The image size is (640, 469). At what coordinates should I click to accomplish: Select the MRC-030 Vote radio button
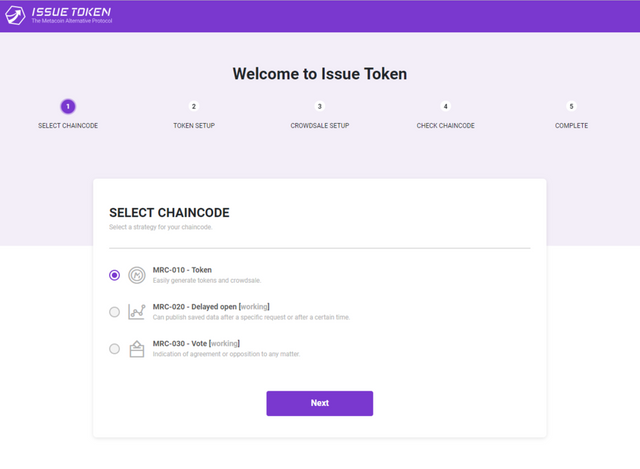pos(114,349)
